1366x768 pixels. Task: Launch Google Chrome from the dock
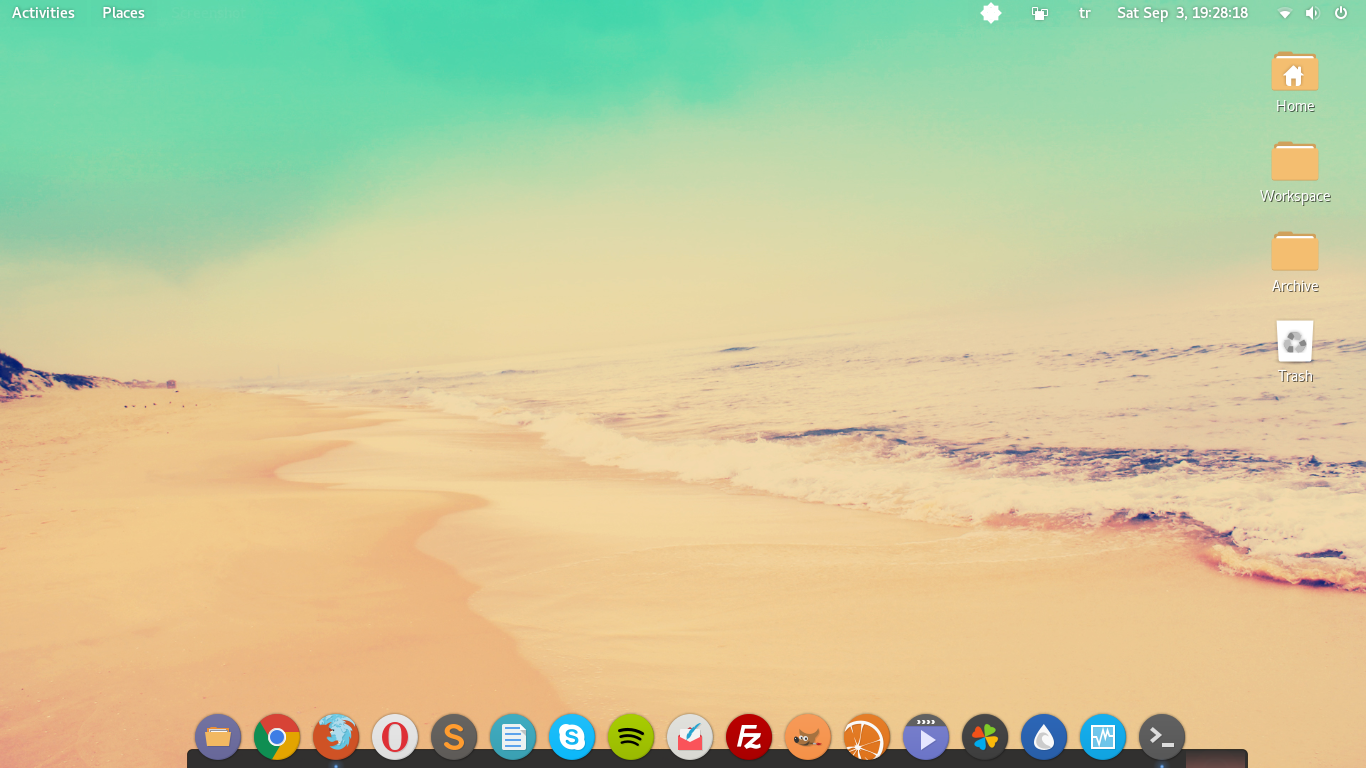[277, 737]
